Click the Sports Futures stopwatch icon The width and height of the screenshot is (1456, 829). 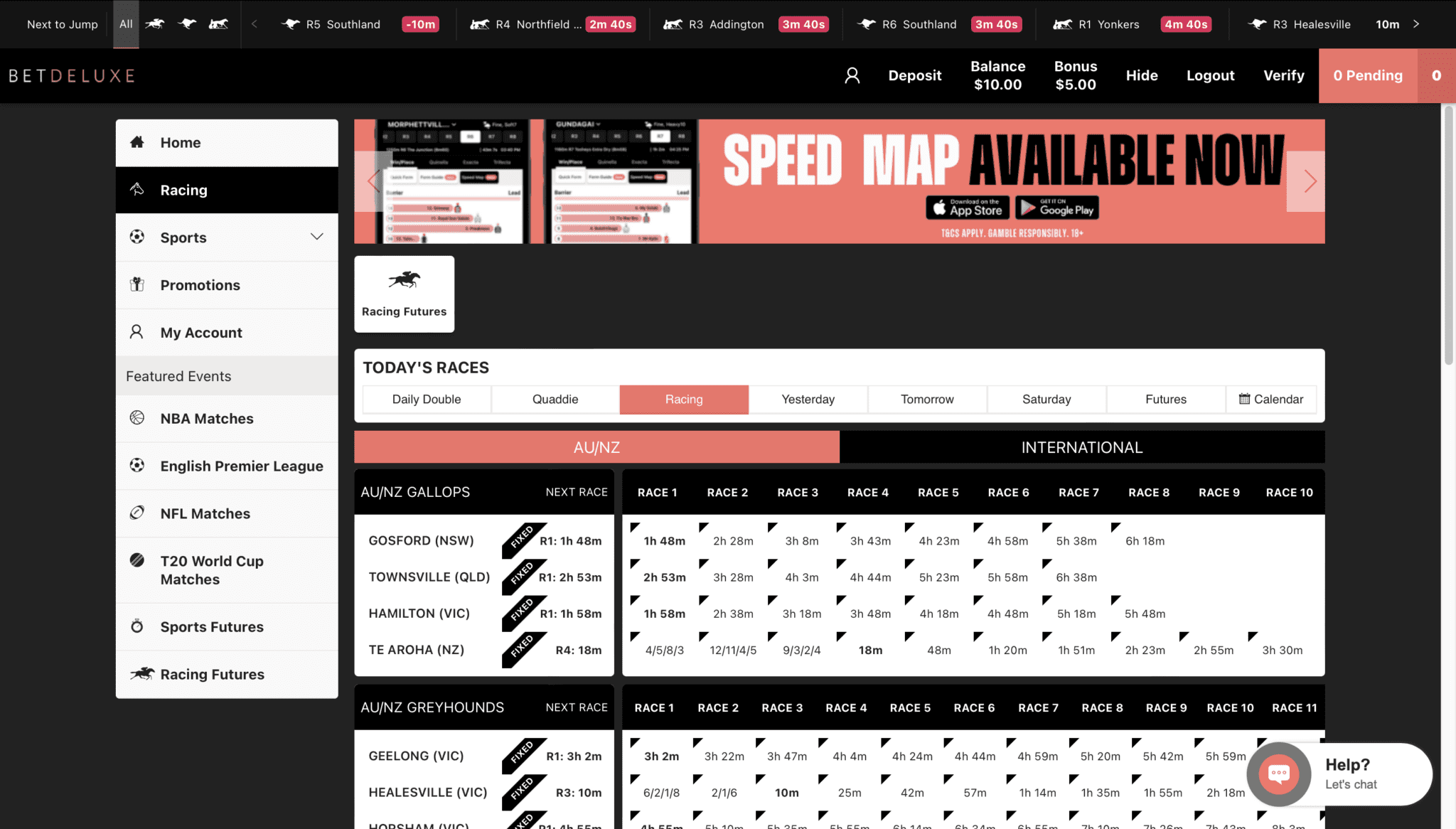click(x=137, y=626)
